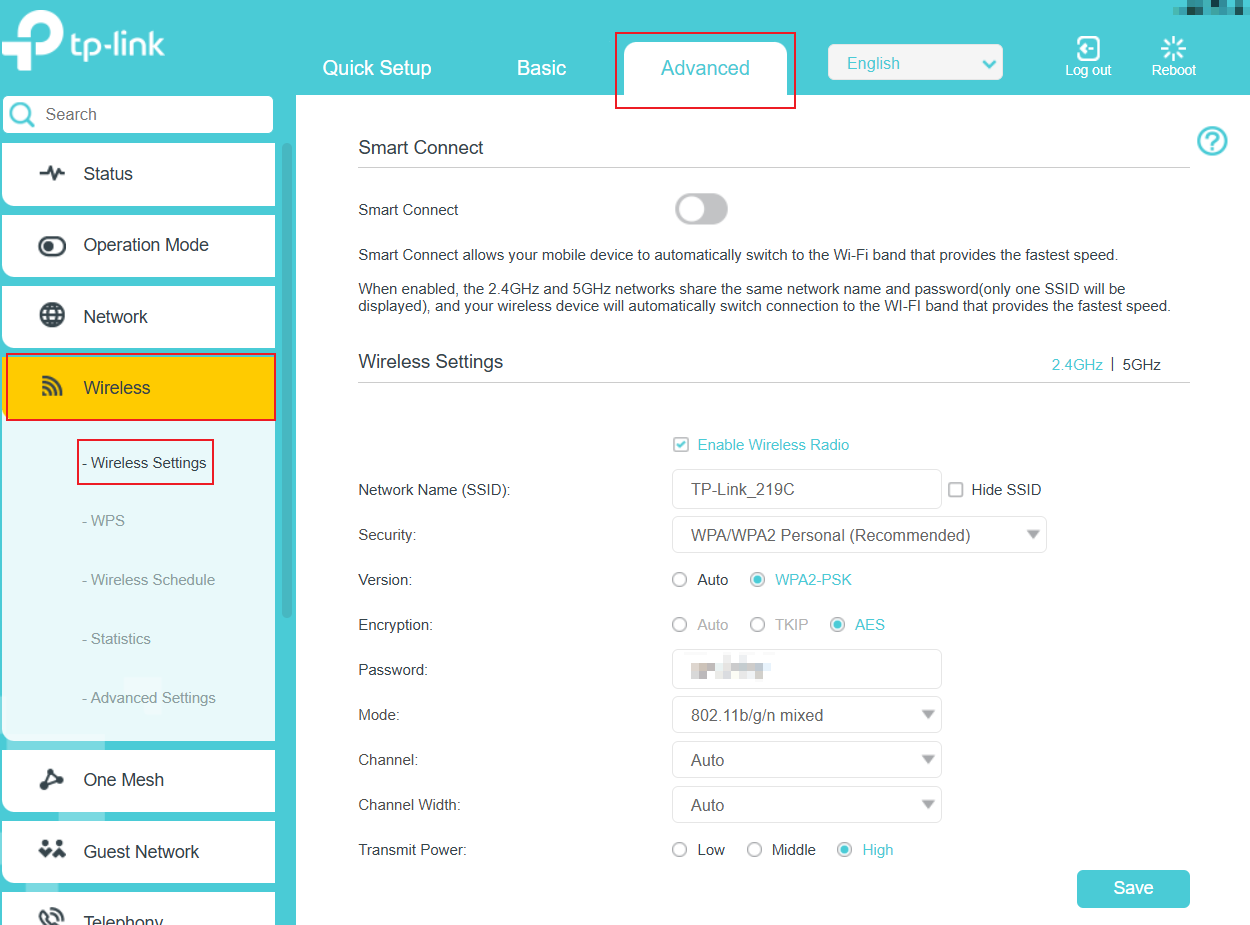Expand the Channel Width dropdown
The image size is (1250, 925).
(x=806, y=804)
